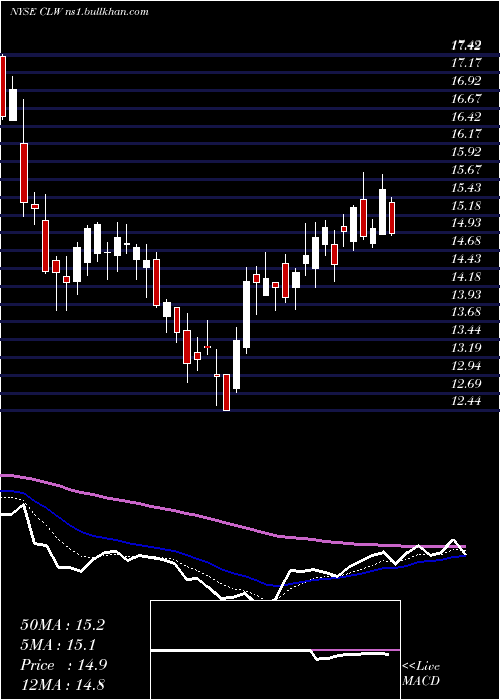Click the 14.93 price axis label
The width and height of the screenshot is (500, 700).
[x=466, y=223]
